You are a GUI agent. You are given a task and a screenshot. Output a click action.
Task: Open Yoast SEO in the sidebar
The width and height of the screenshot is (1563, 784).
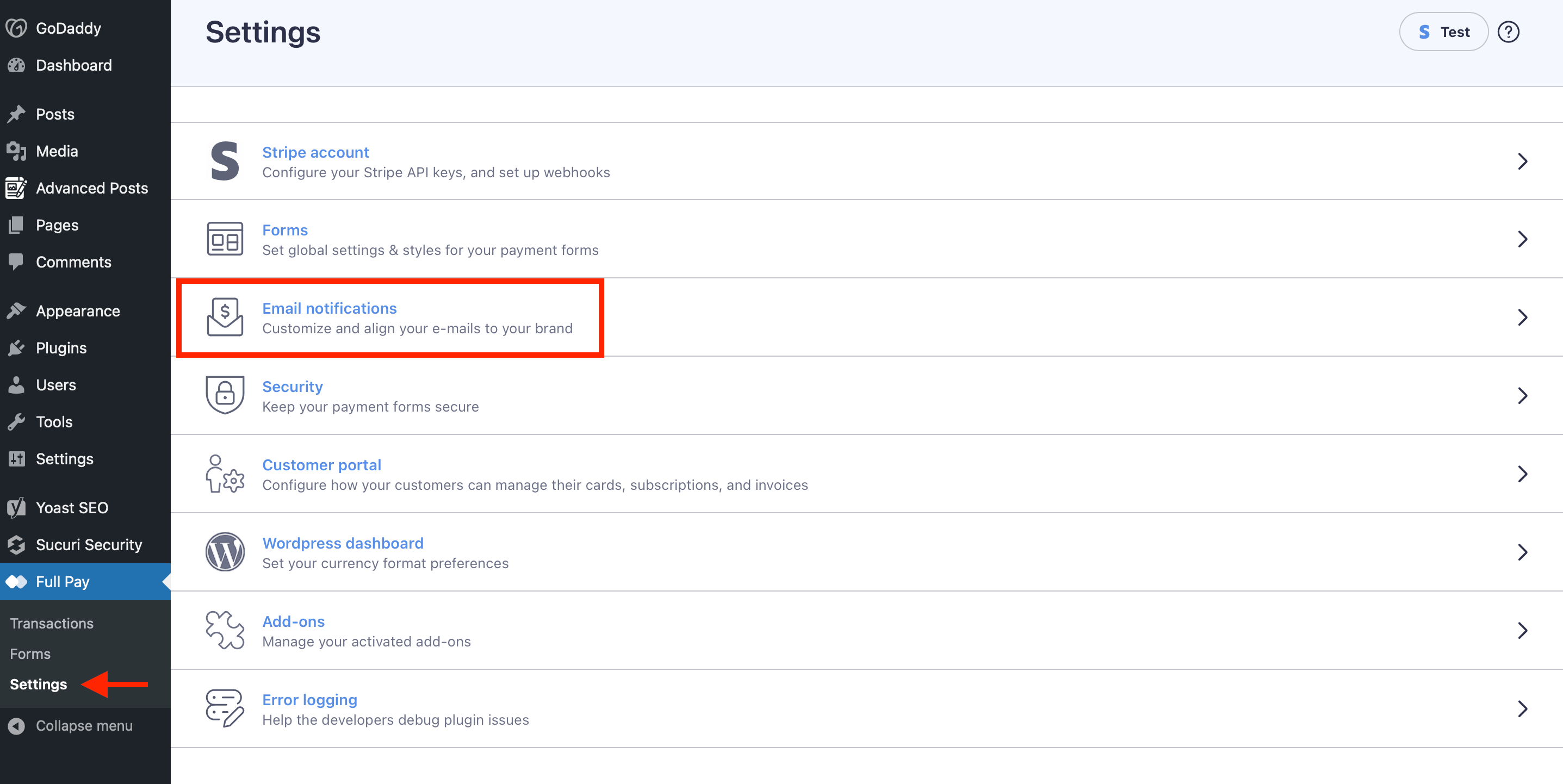tap(72, 507)
